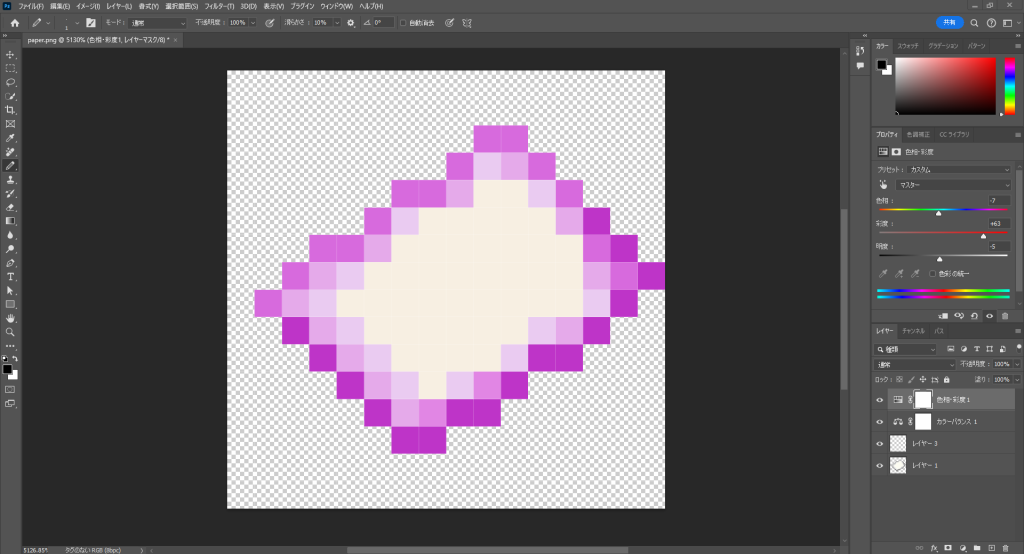Image resolution: width=1024 pixels, height=554 pixels.
Task: Select the Hand tool
Action: point(10,318)
